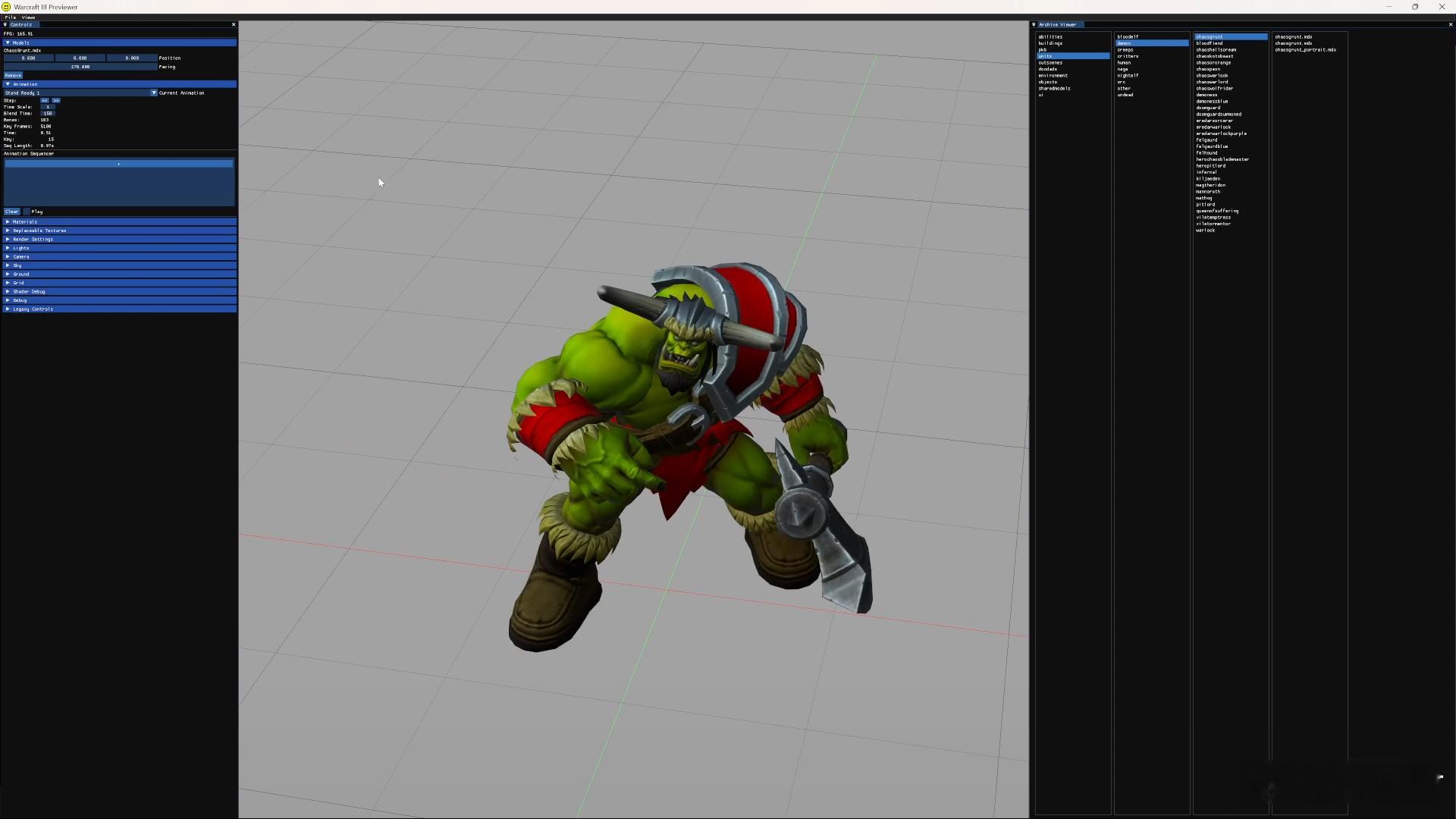Select 'chaospeon' in the unit list

click(1208, 69)
